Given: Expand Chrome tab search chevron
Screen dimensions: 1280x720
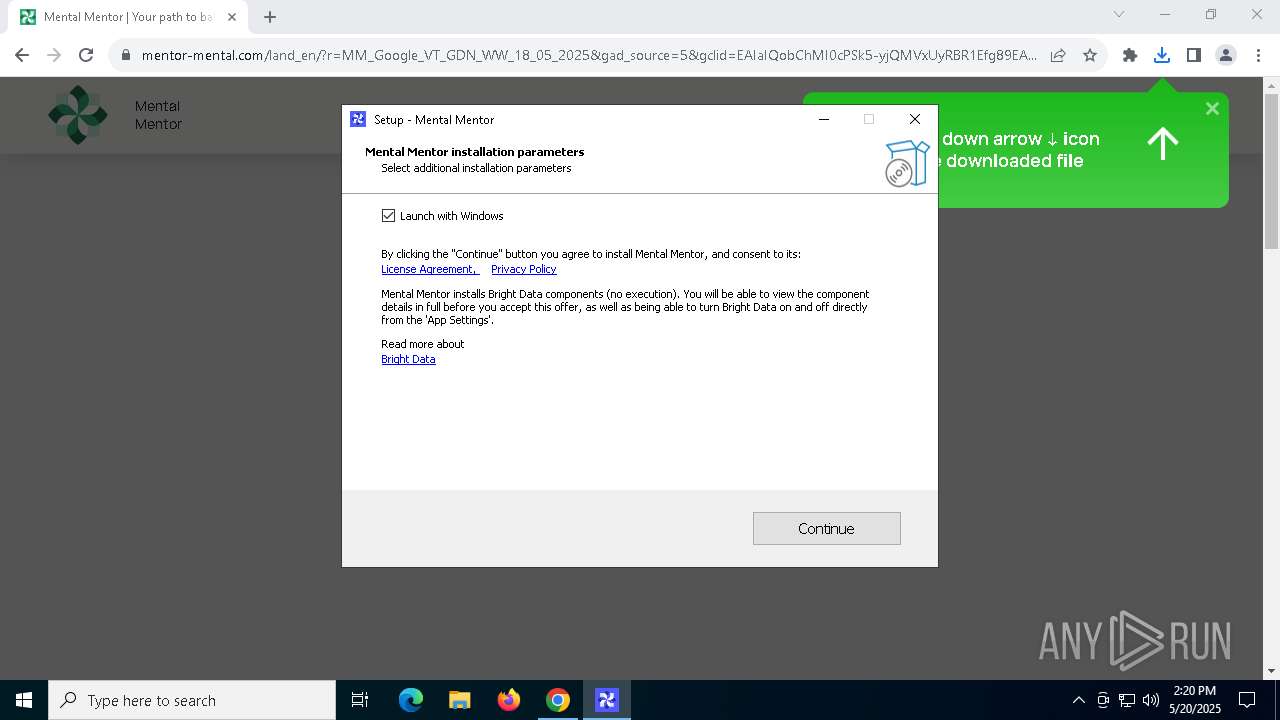Looking at the screenshot, I should (x=1119, y=15).
